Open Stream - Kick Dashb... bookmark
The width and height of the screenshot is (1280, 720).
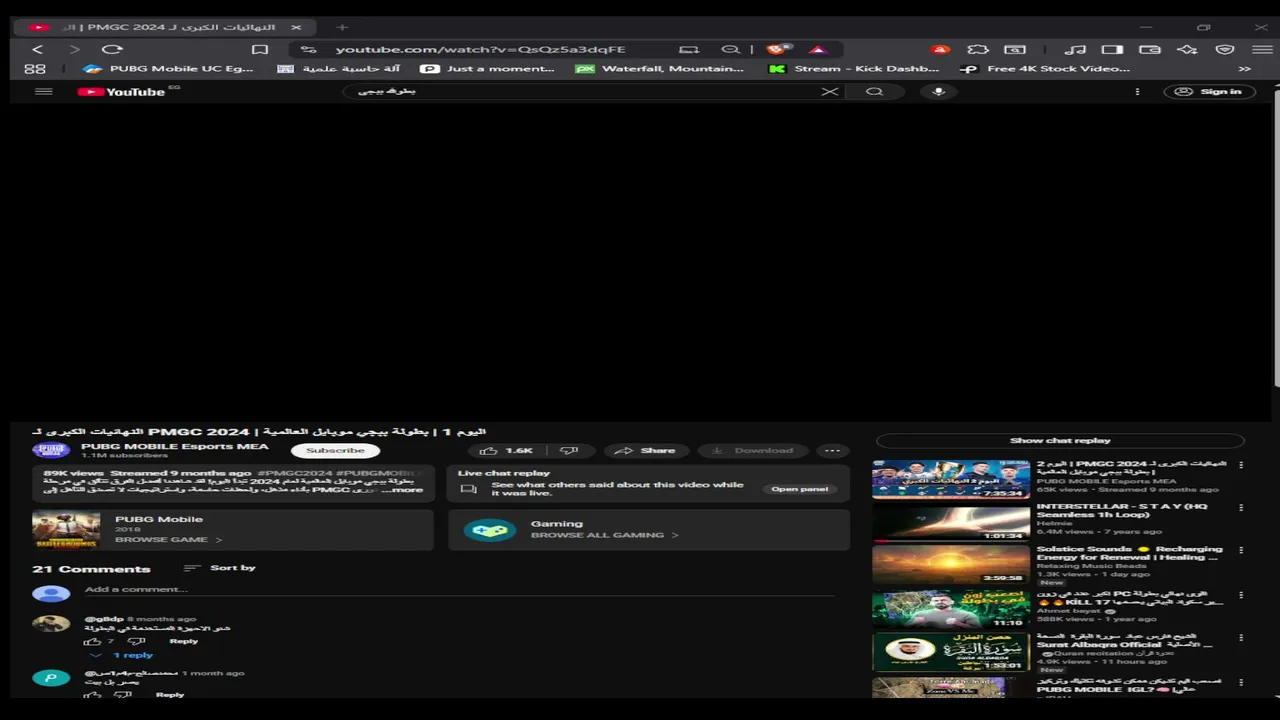click(855, 69)
